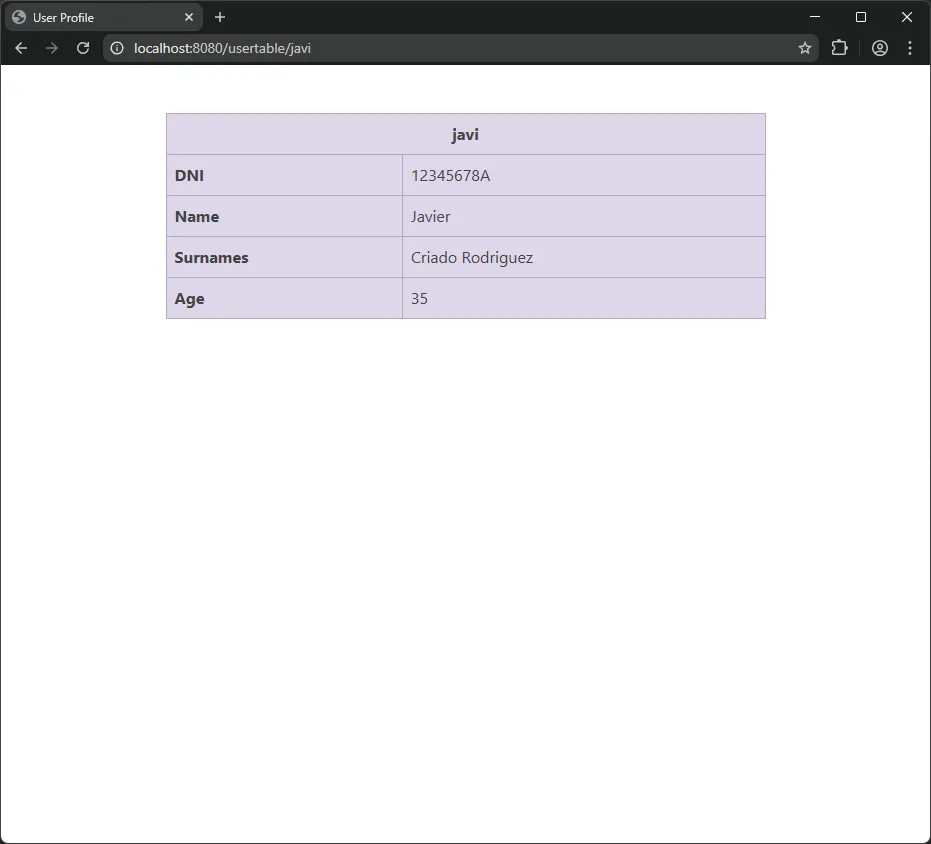Bookmark this page using the star icon
The height and width of the screenshot is (844, 931).
pos(805,47)
